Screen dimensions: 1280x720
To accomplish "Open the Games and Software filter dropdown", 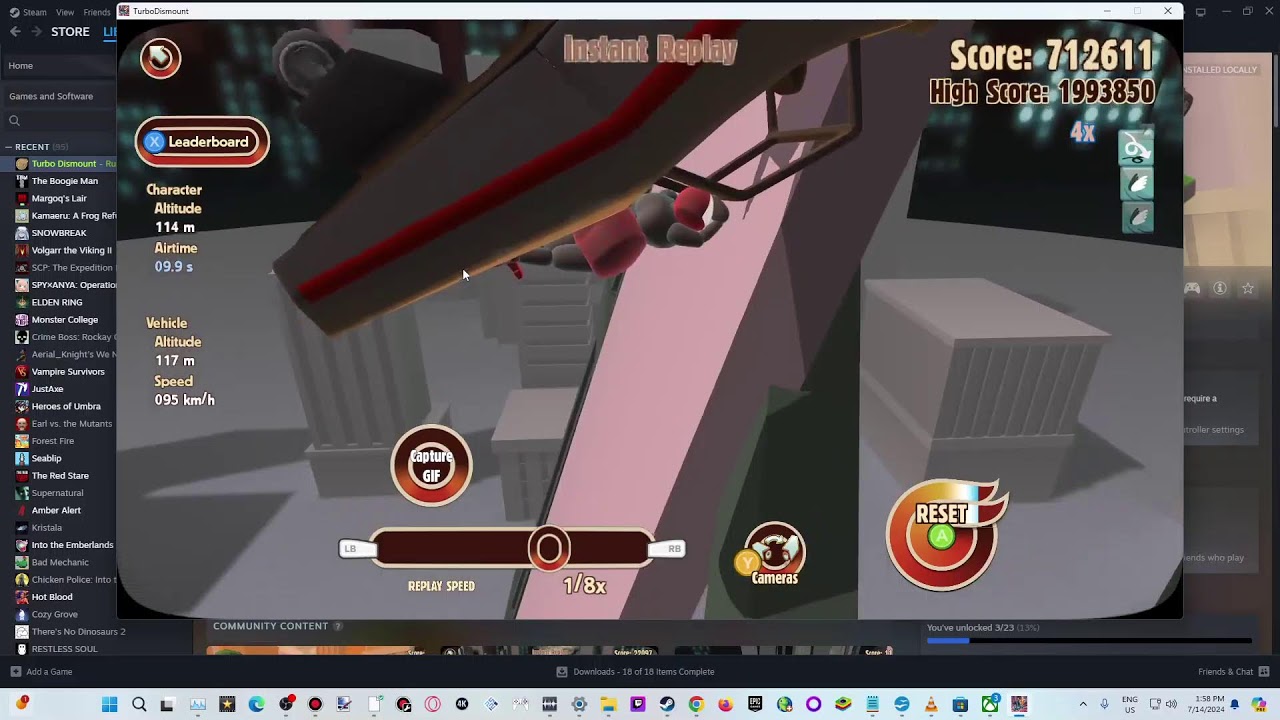I will 58,96.
